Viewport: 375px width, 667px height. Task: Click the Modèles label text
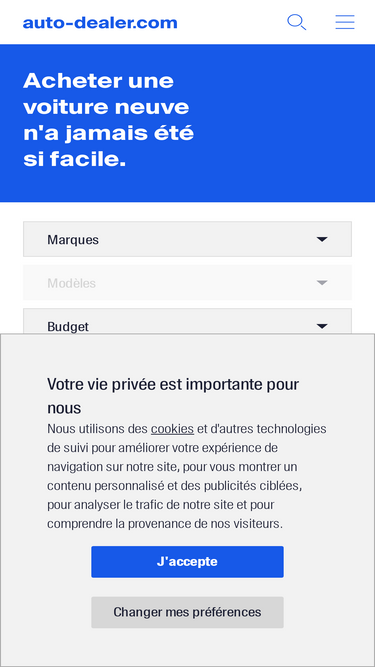pos(71,283)
